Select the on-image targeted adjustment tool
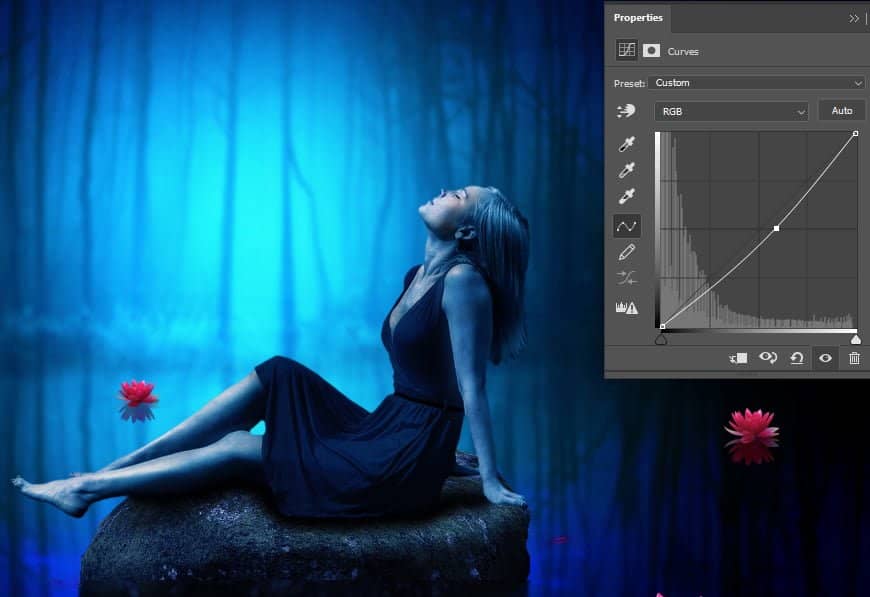 [x=627, y=111]
